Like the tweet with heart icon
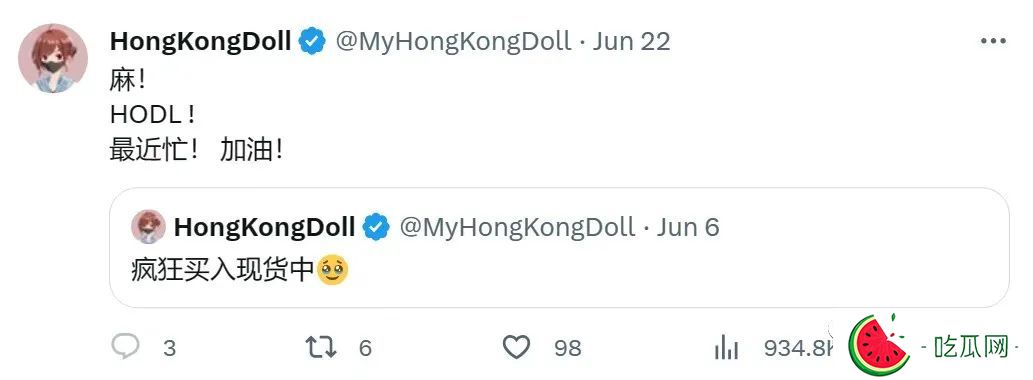This screenshot has width=1033, height=380. [516, 347]
